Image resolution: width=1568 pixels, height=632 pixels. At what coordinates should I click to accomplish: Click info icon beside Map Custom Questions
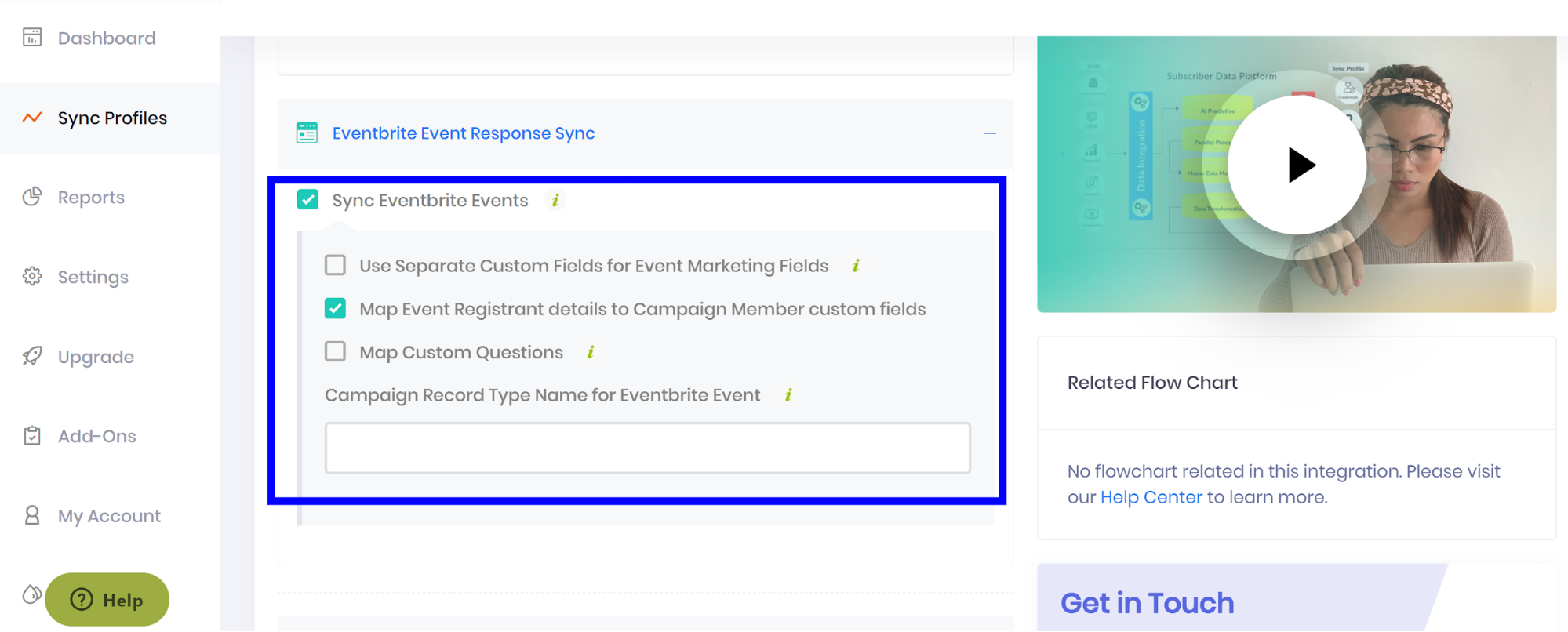click(591, 352)
